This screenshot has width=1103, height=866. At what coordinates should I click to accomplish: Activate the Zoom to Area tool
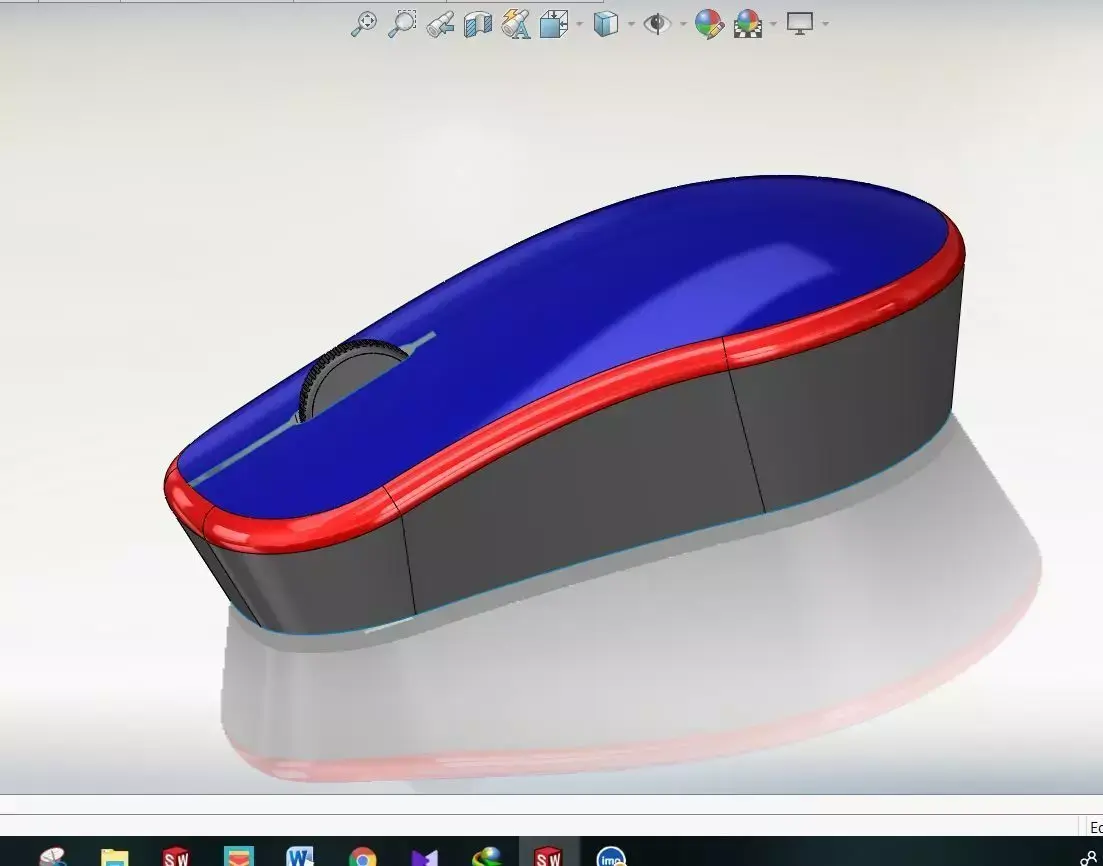(x=402, y=24)
